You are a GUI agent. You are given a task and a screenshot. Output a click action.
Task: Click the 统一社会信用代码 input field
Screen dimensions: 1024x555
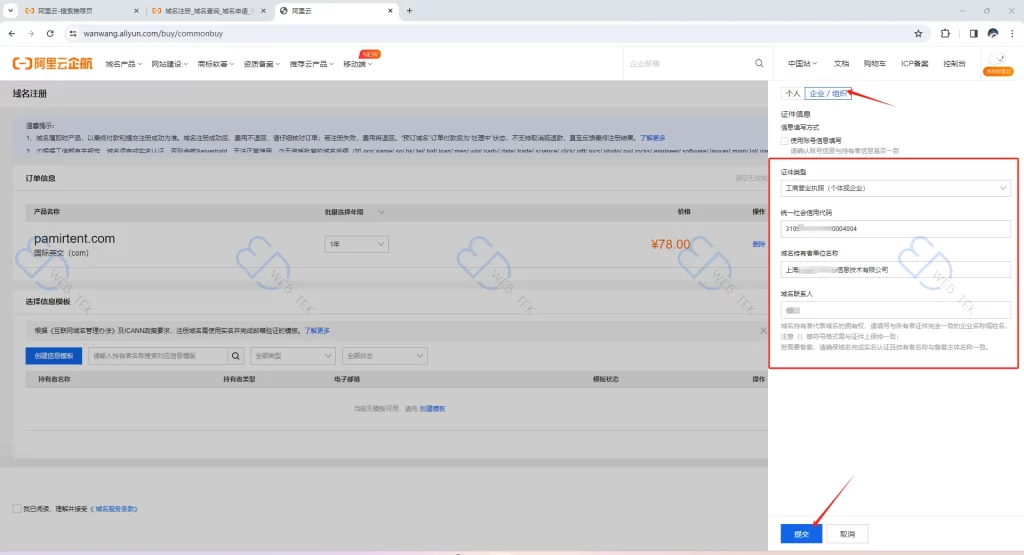coord(895,229)
